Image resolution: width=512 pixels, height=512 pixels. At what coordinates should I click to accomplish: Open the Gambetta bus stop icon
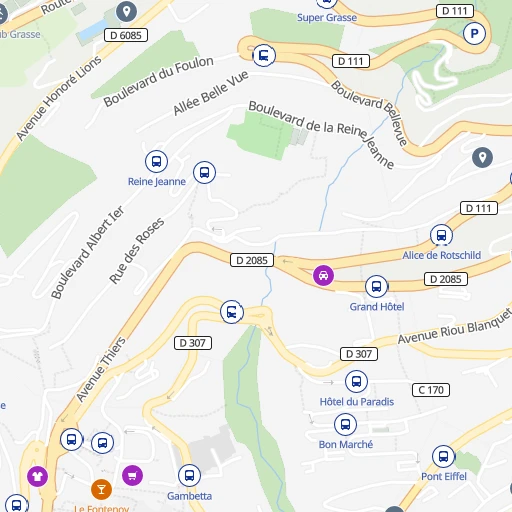pos(189,475)
